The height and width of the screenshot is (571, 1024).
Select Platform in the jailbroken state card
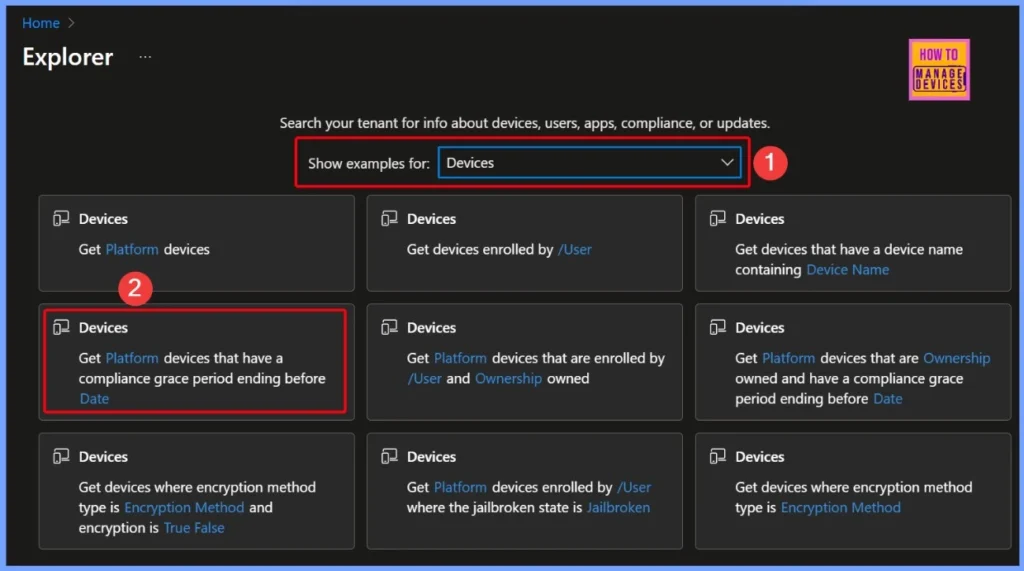coord(460,487)
